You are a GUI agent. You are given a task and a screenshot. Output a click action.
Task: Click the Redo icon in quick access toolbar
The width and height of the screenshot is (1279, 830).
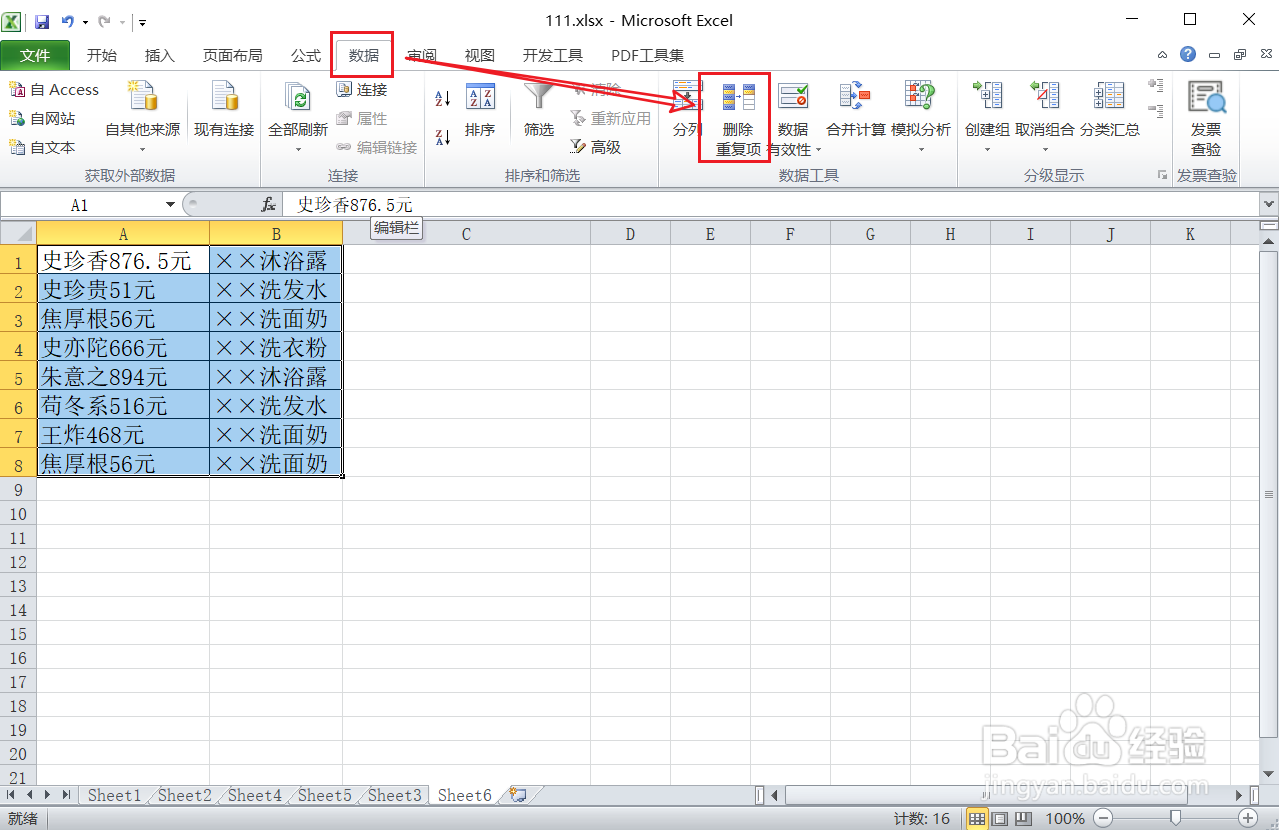(103, 21)
